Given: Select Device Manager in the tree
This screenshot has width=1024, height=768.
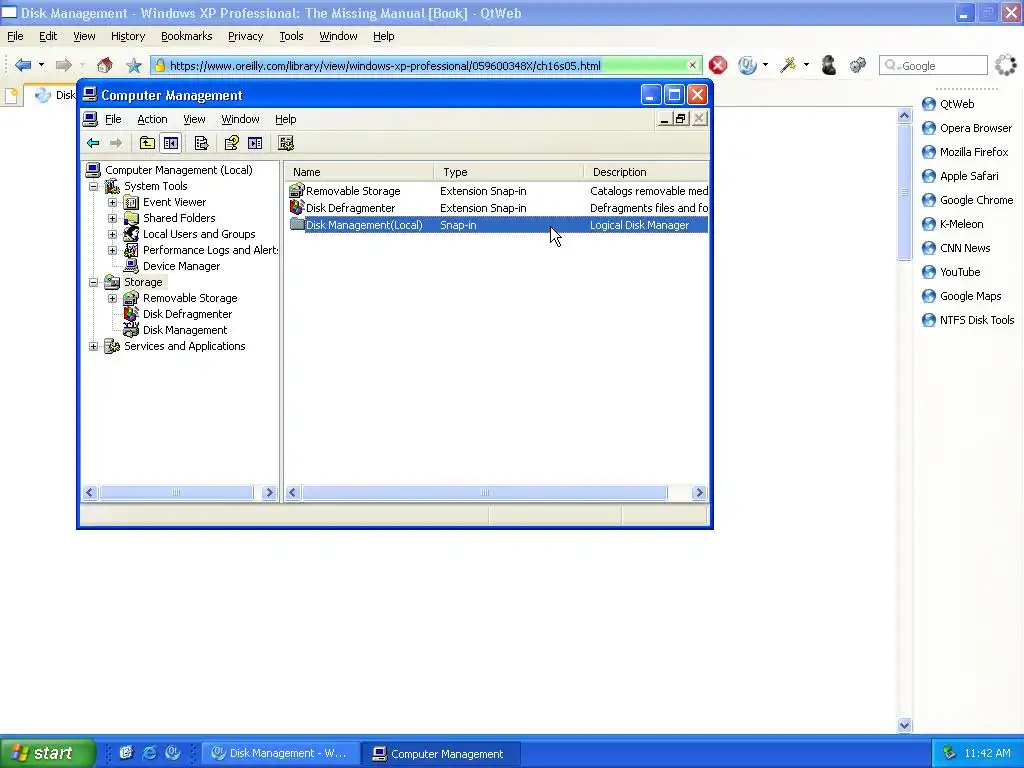Looking at the screenshot, I should 181,266.
